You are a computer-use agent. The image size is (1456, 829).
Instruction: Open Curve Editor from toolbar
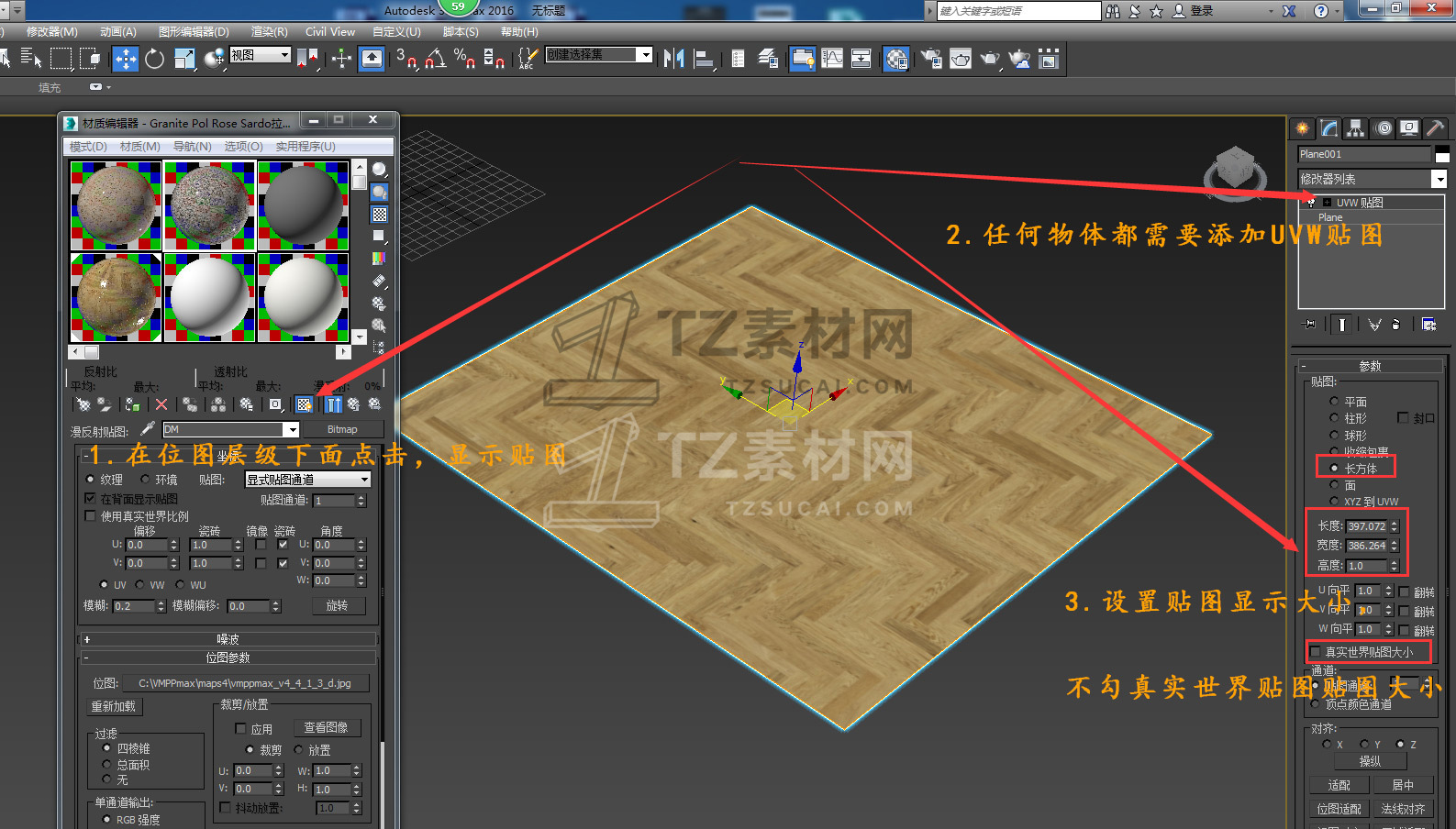832,60
